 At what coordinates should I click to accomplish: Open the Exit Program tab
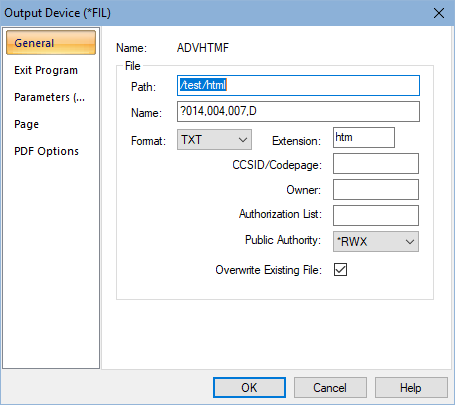click(x=46, y=70)
